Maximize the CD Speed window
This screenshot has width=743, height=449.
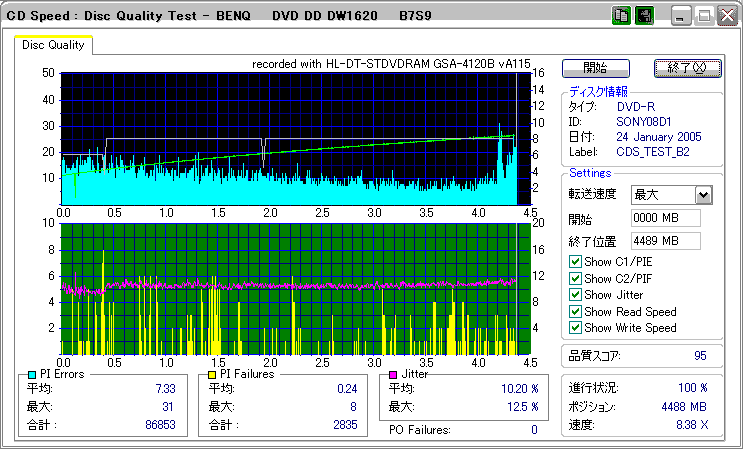tap(704, 16)
